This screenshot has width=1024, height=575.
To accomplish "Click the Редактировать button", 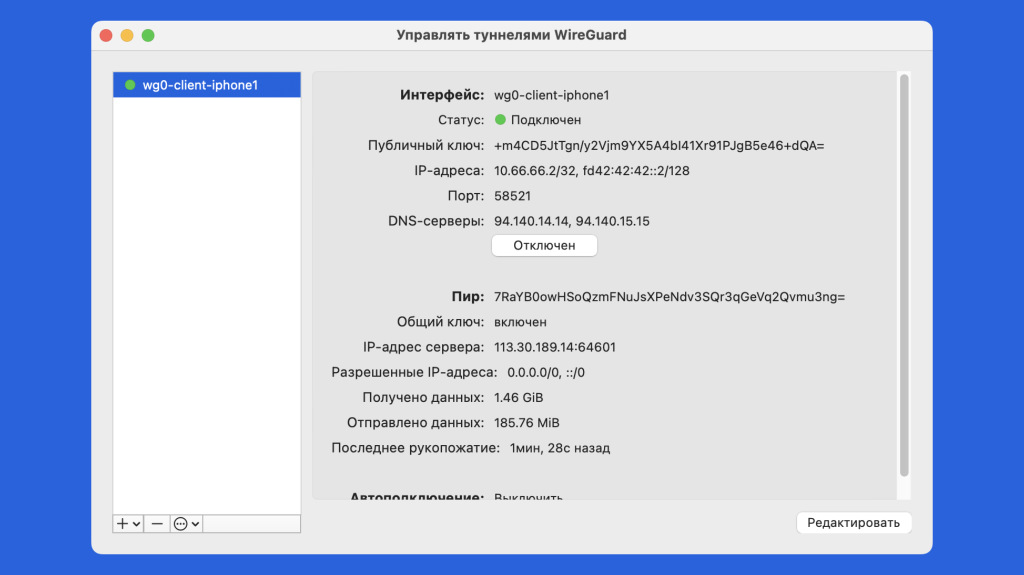I will (853, 523).
